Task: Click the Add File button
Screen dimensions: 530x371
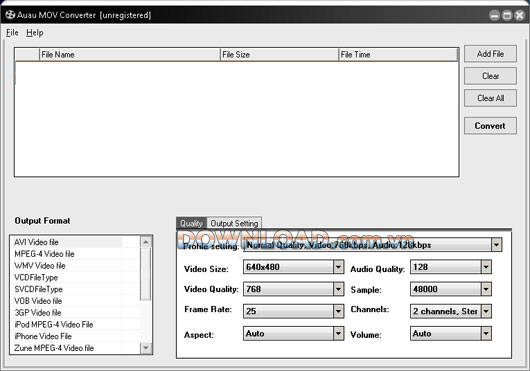Action: [x=490, y=54]
